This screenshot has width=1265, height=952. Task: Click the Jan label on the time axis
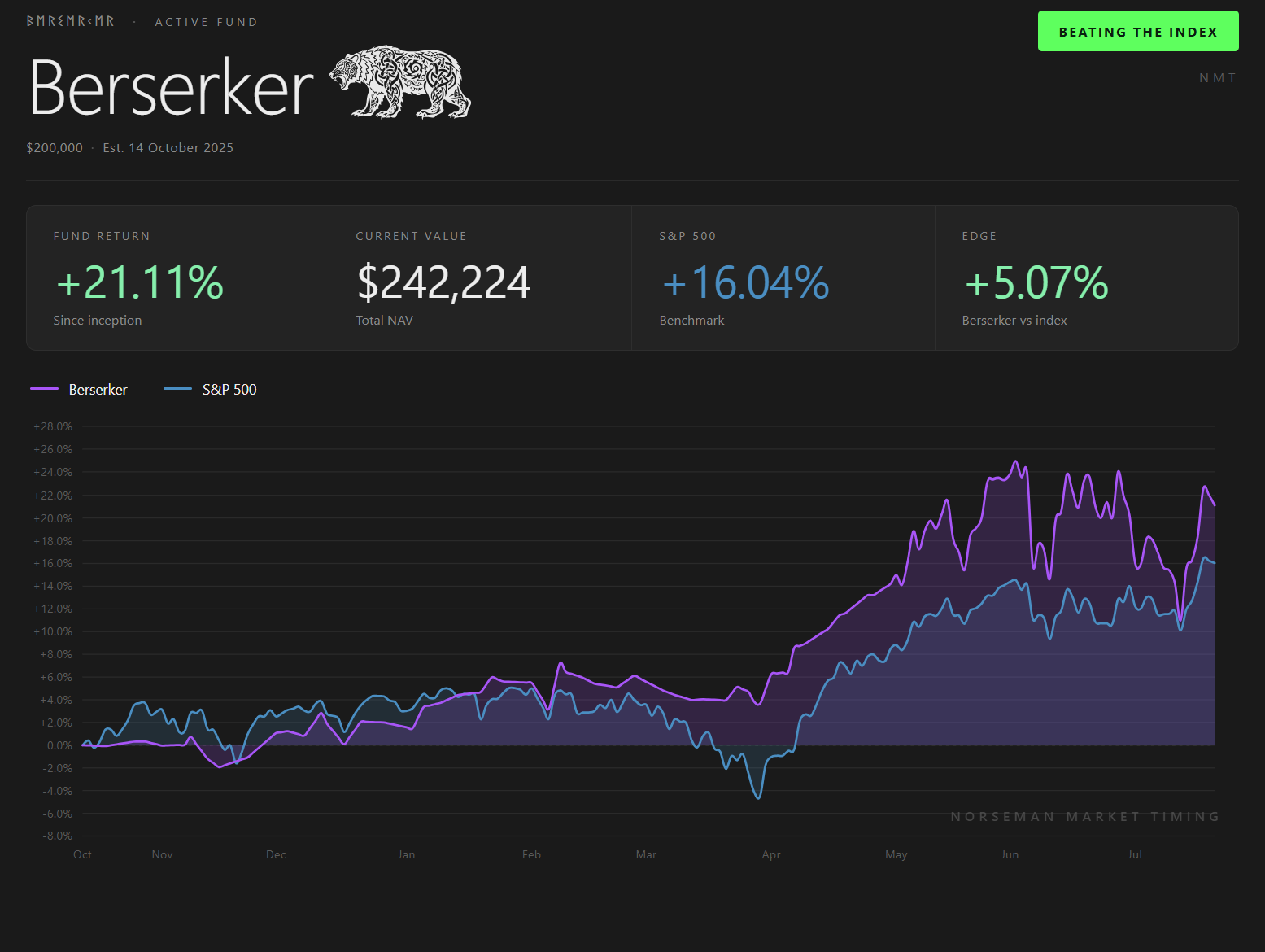click(x=406, y=854)
